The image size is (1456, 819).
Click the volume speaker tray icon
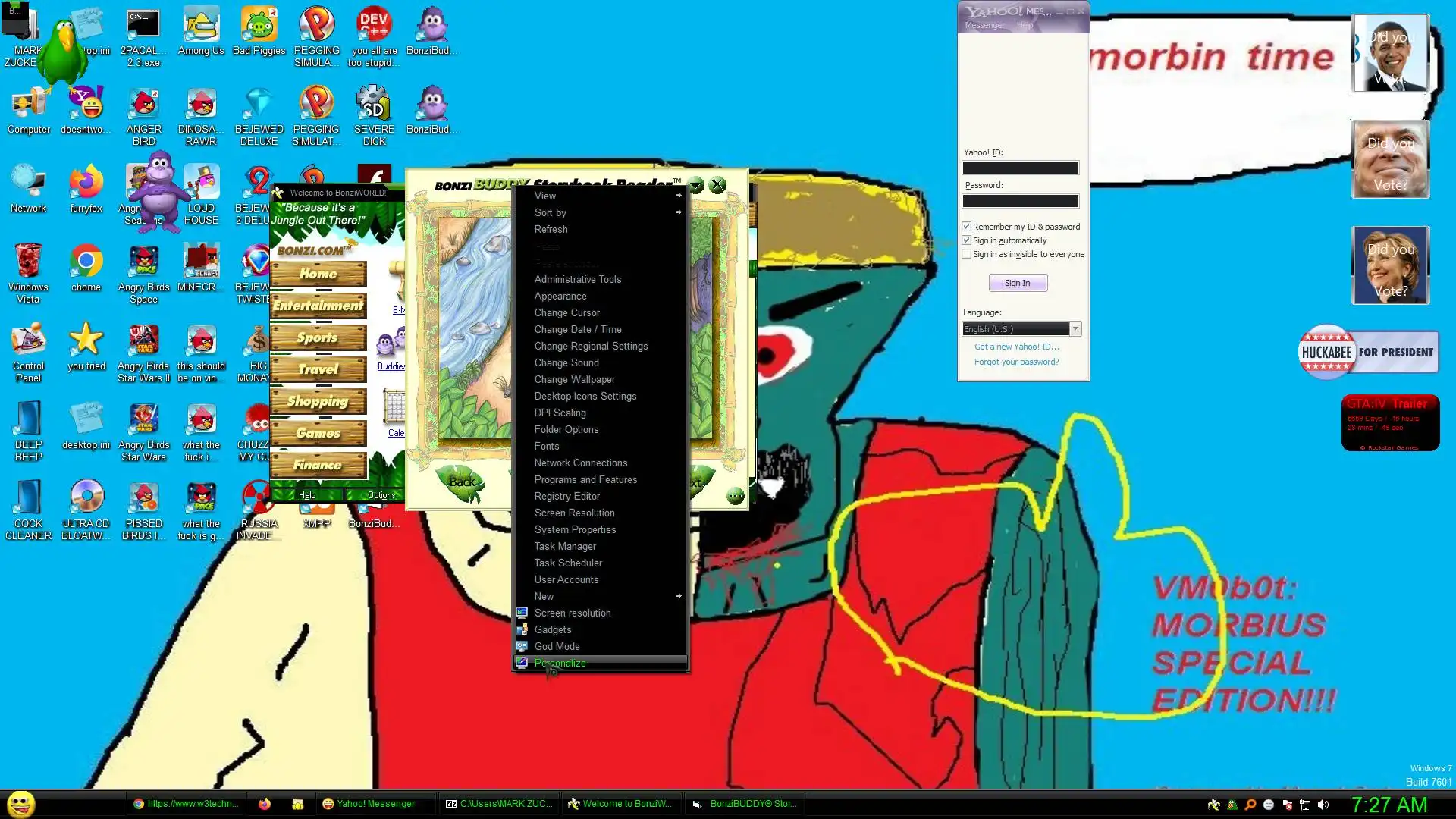click(x=1323, y=805)
